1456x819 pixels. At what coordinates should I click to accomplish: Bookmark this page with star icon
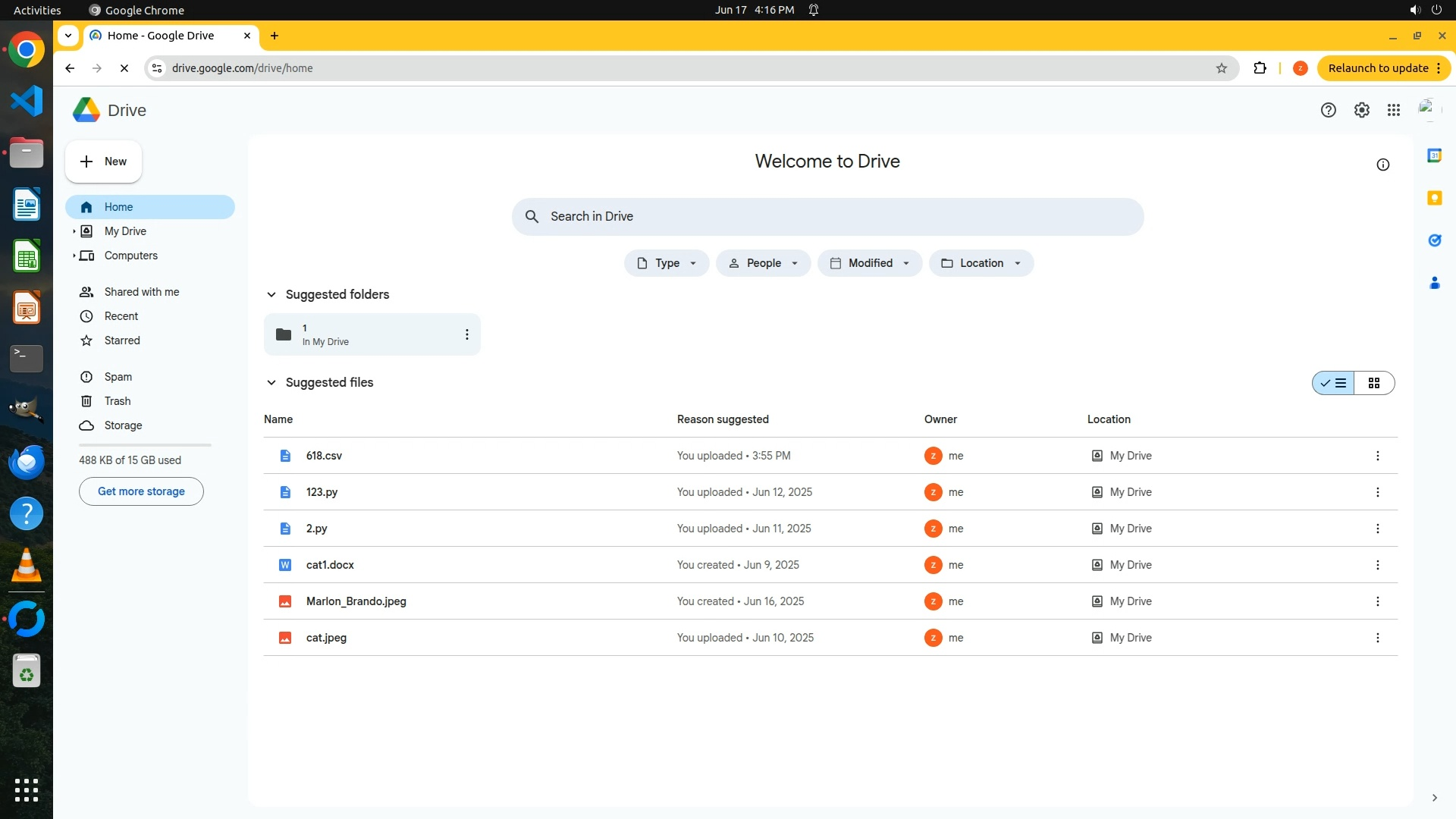tap(1222, 68)
